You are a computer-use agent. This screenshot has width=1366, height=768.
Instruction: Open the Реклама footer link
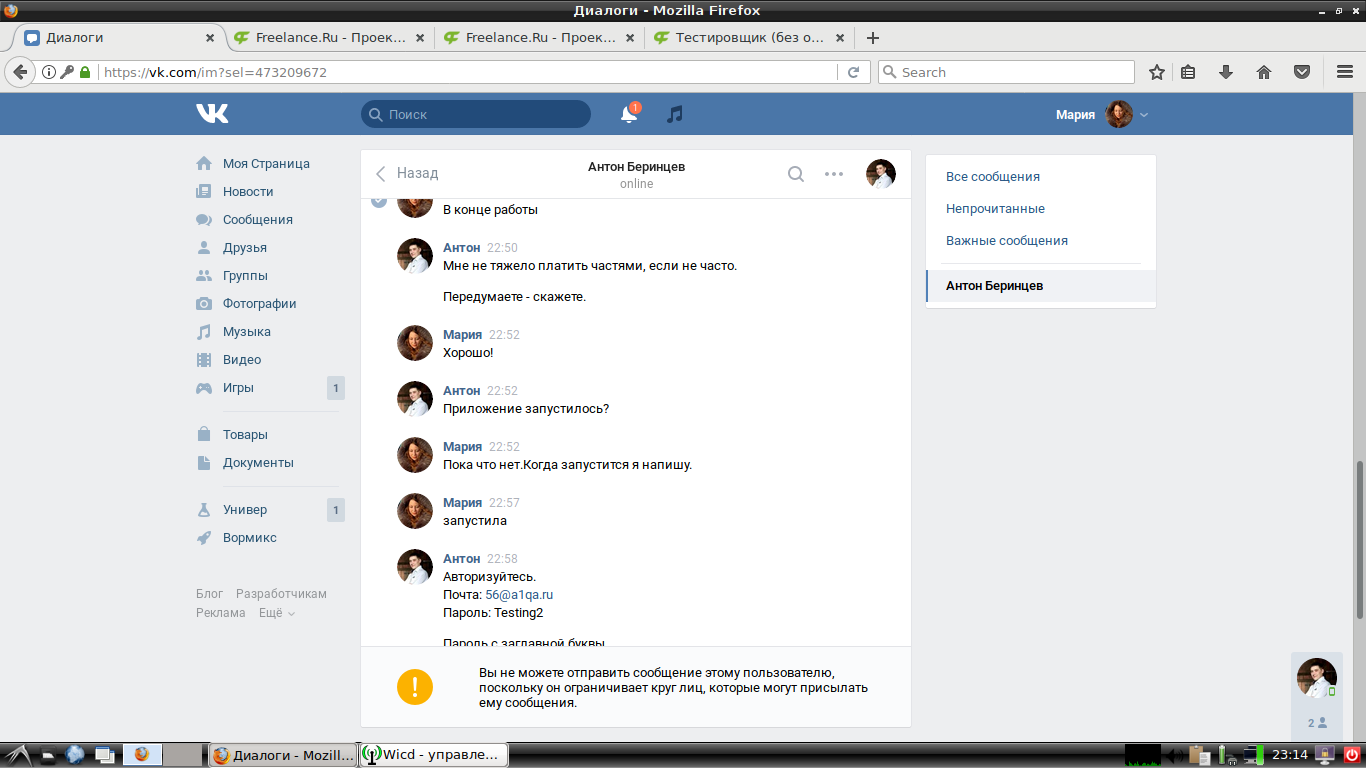click(220, 613)
